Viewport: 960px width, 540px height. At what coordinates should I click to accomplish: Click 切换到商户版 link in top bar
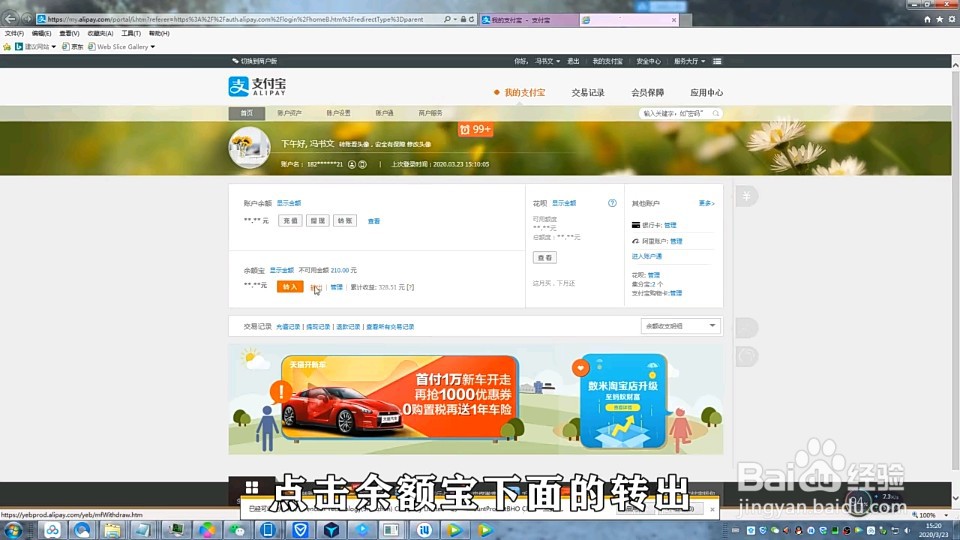click(x=255, y=61)
